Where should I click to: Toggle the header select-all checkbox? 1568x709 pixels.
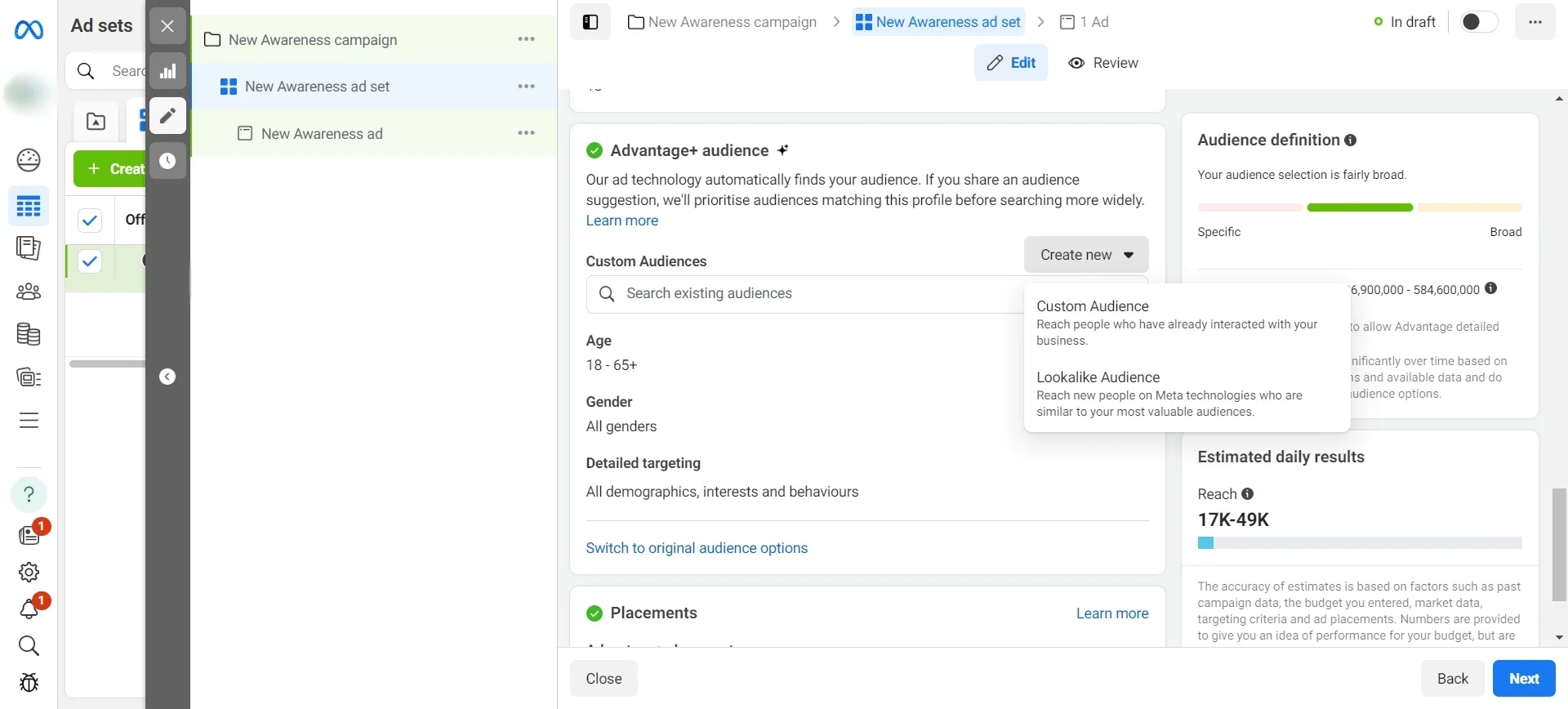(x=90, y=220)
